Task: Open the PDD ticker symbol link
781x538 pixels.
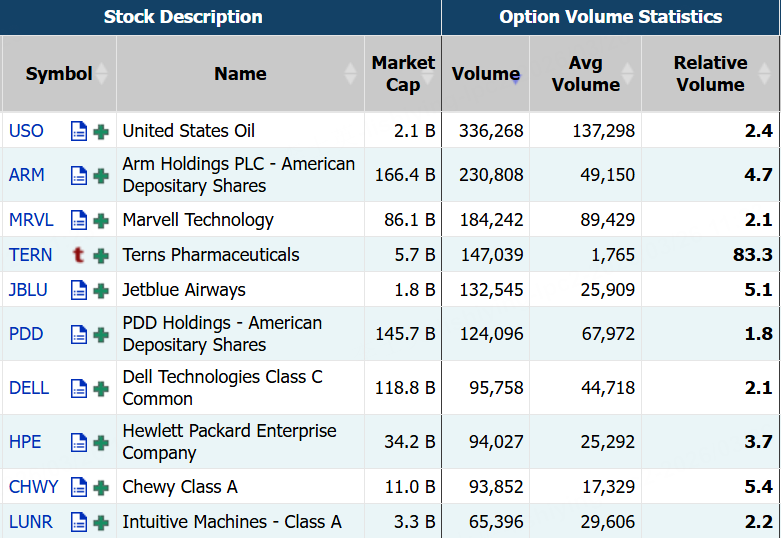Action: [26, 334]
